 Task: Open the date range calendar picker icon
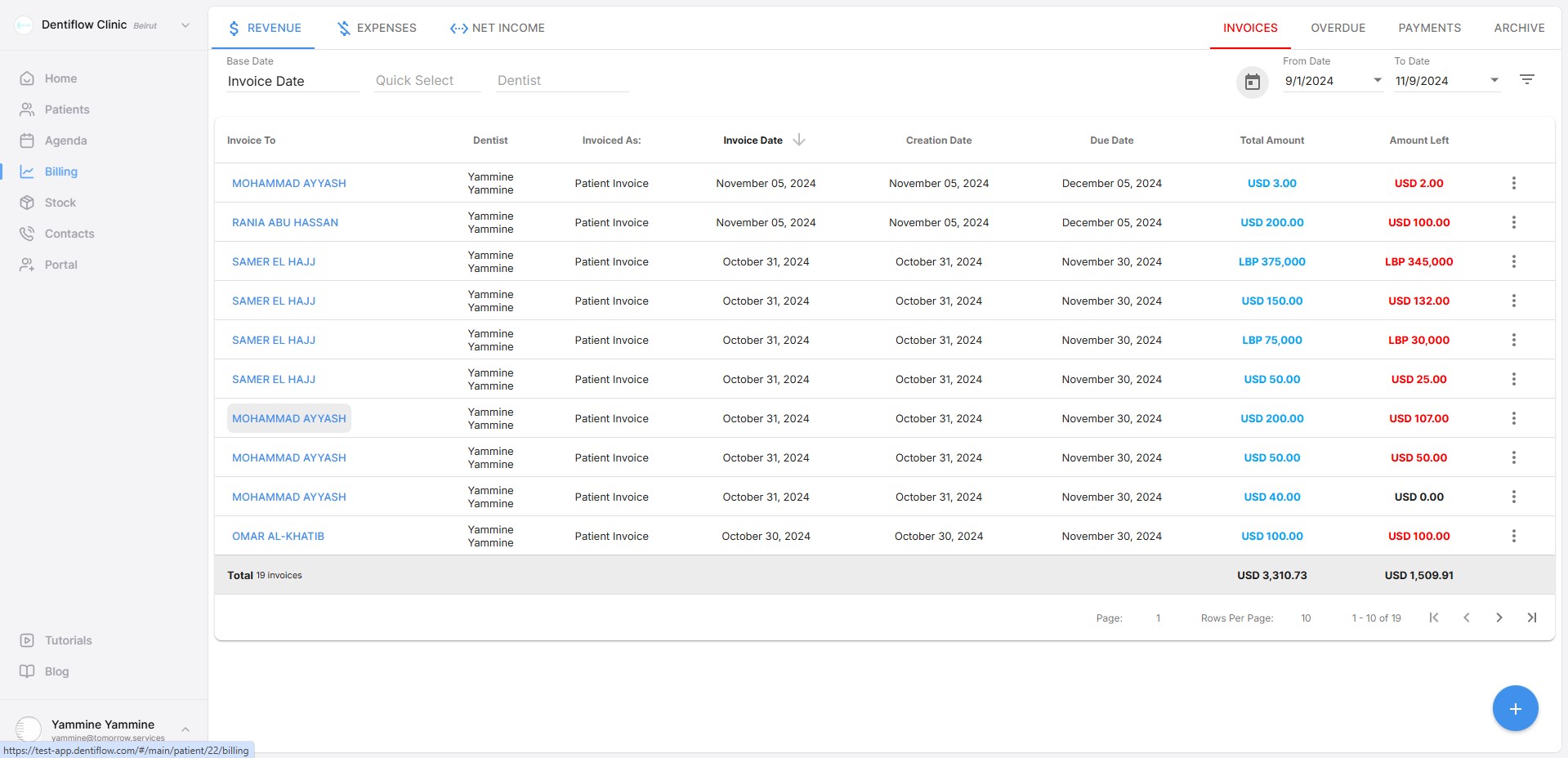[1252, 82]
